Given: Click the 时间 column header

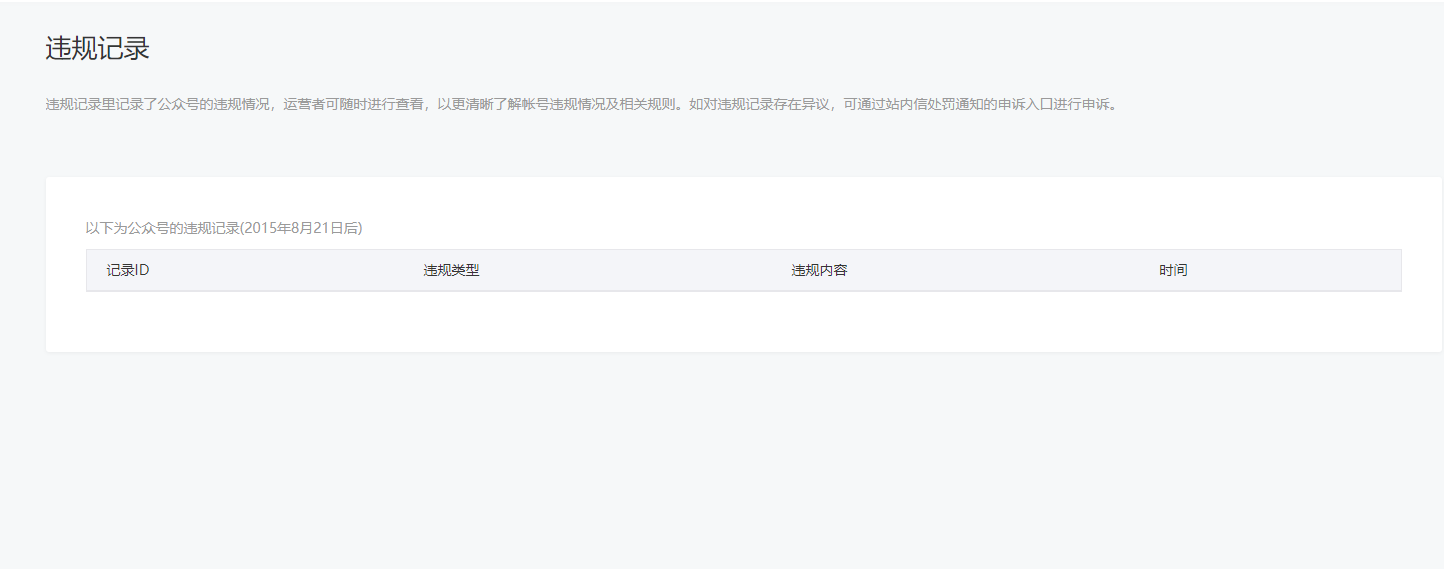Looking at the screenshot, I should click(1173, 270).
